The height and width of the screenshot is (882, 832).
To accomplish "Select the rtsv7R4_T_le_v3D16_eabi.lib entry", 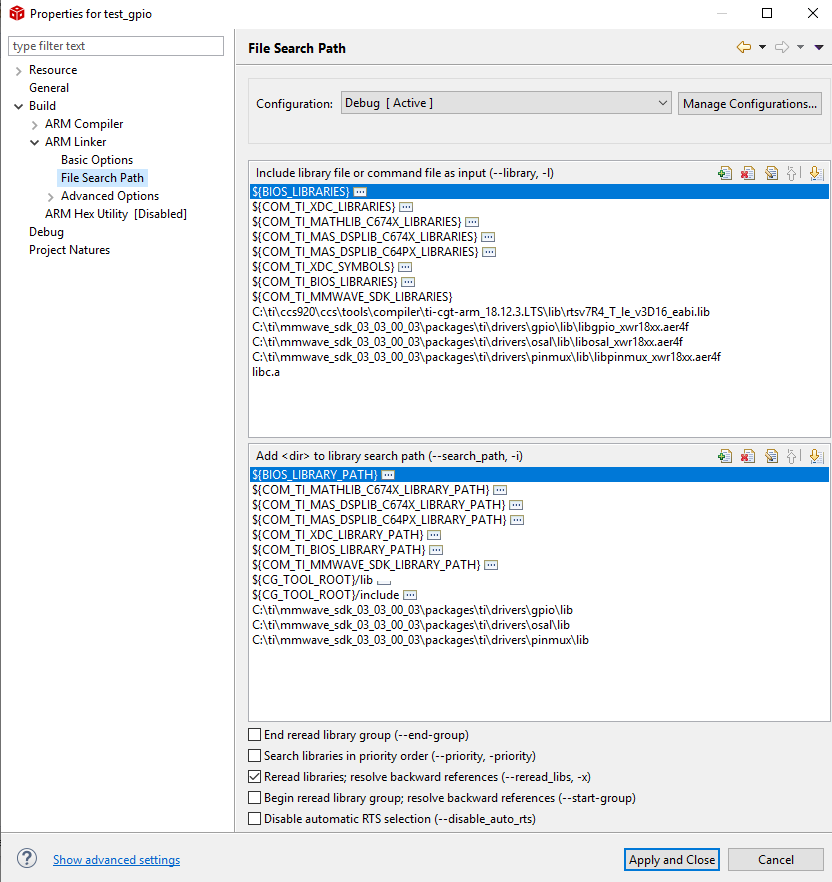I will point(481,312).
